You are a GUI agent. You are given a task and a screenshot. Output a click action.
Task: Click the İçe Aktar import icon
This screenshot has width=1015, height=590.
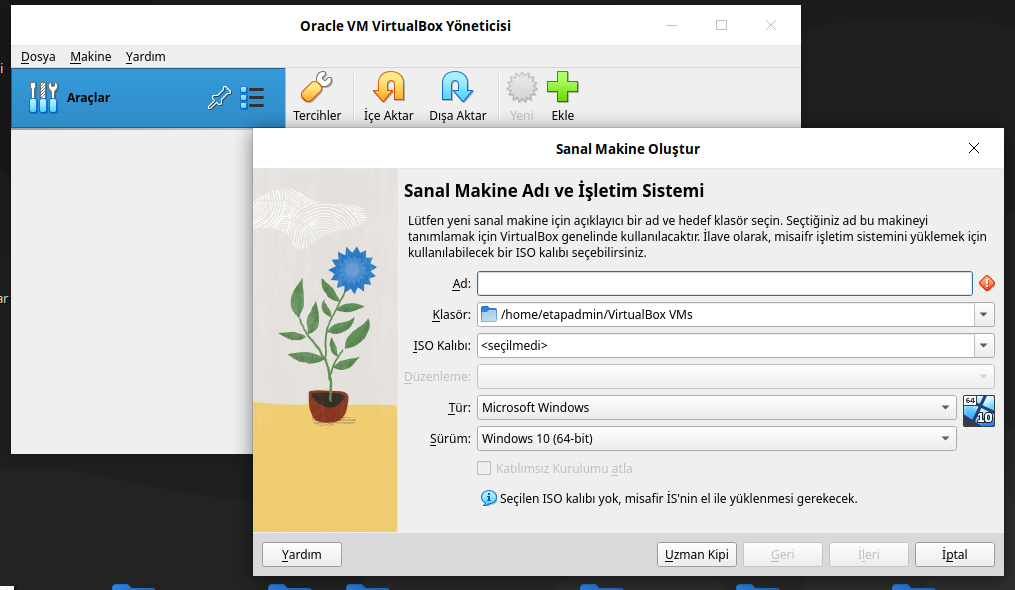pyautogui.click(x=388, y=89)
